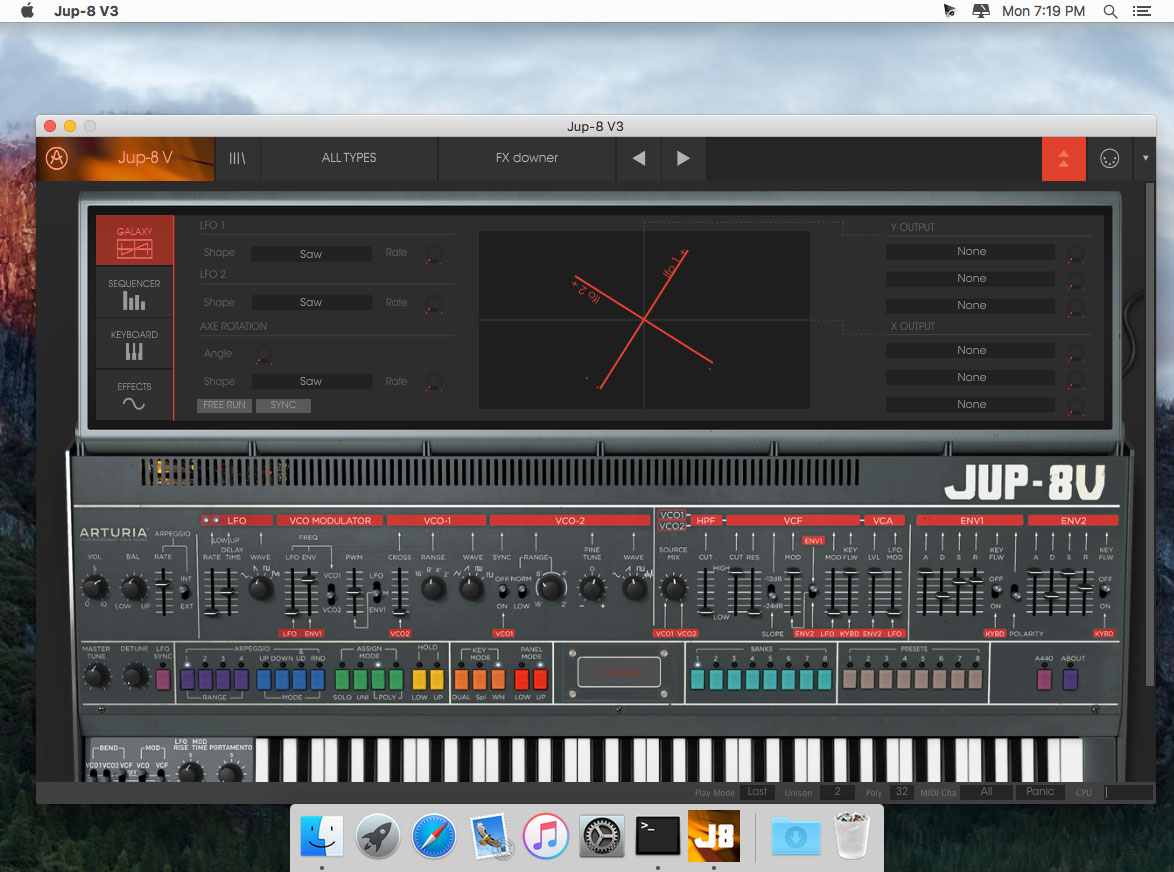Toggle the ENV1 KEY FLW OFF/ON switch
The image size is (1174, 872).
(x=996, y=591)
